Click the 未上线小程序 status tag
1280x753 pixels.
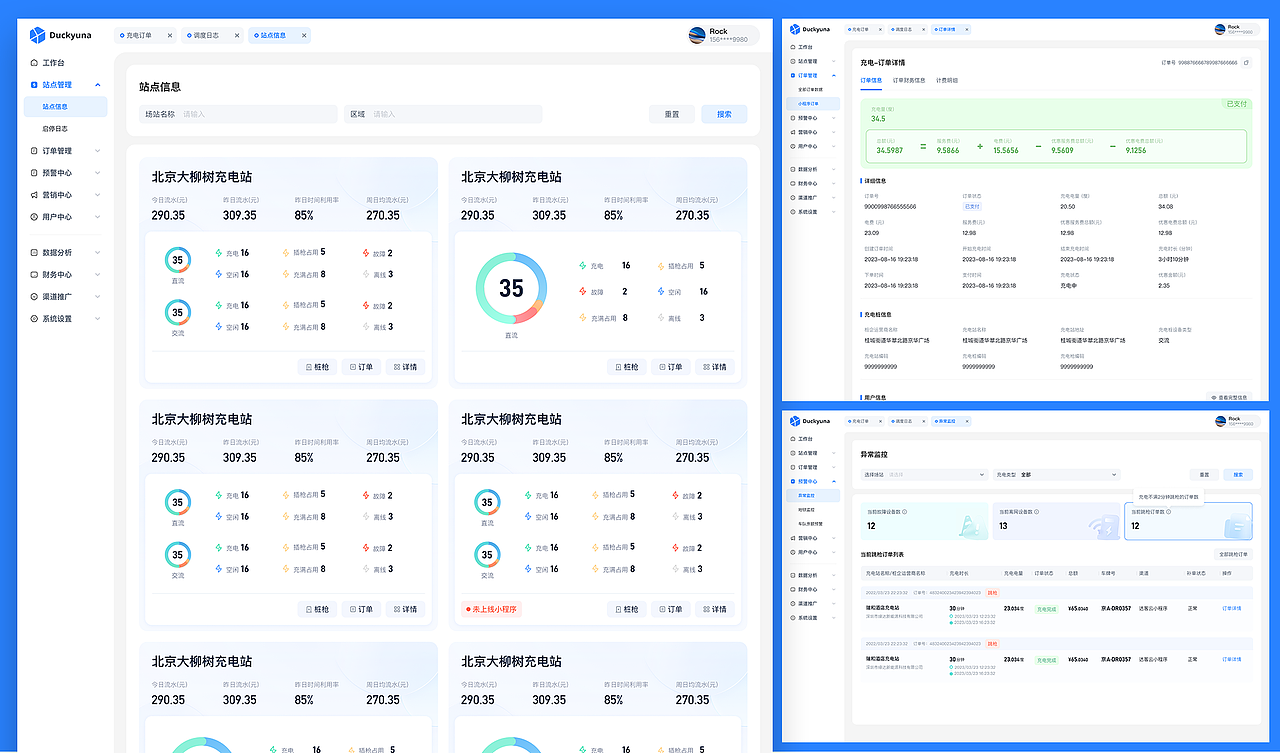click(x=491, y=609)
